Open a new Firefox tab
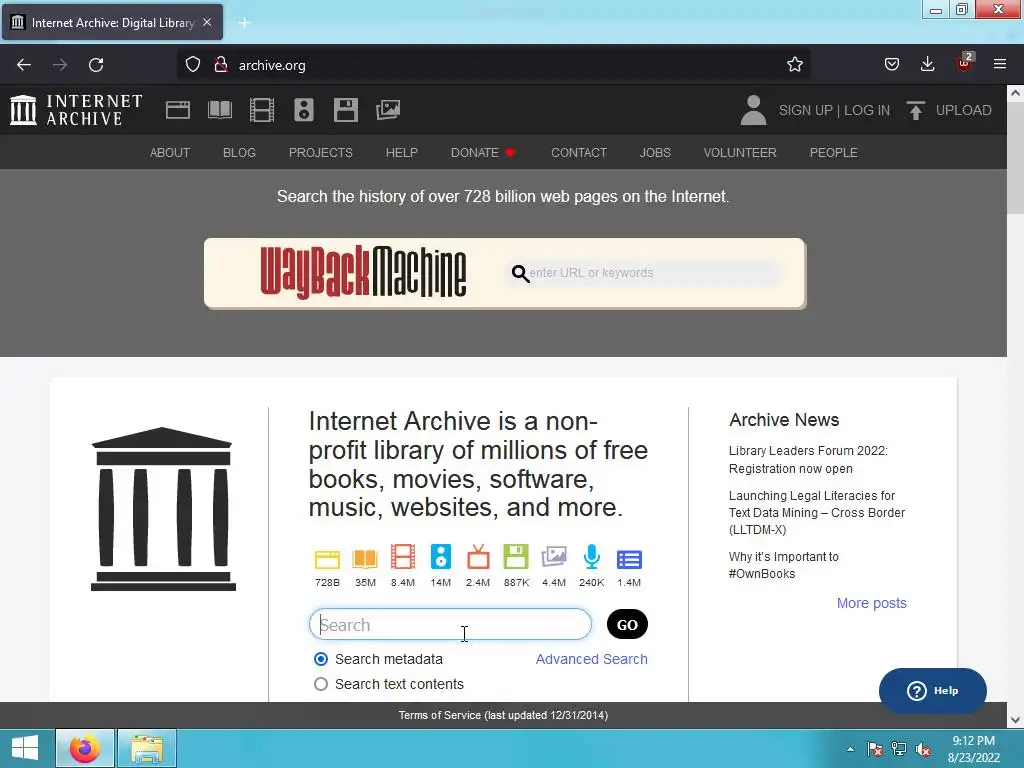Viewport: 1024px width, 768px height. tap(244, 23)
